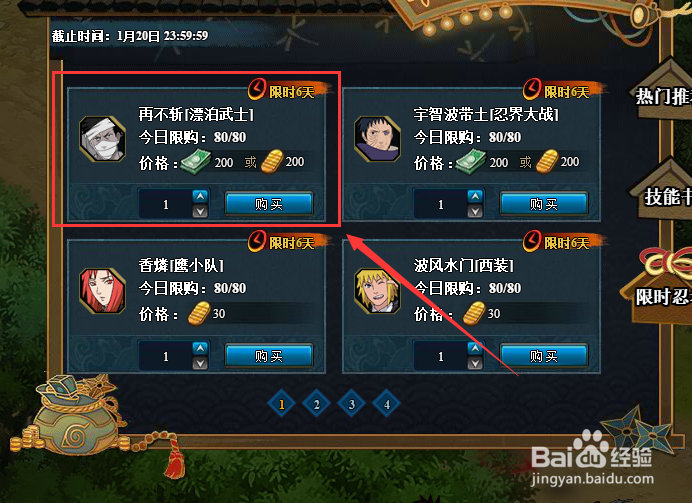Buy 波风水门[西装] with 购买 button
The image size is (692, 503).
[544, 356]
